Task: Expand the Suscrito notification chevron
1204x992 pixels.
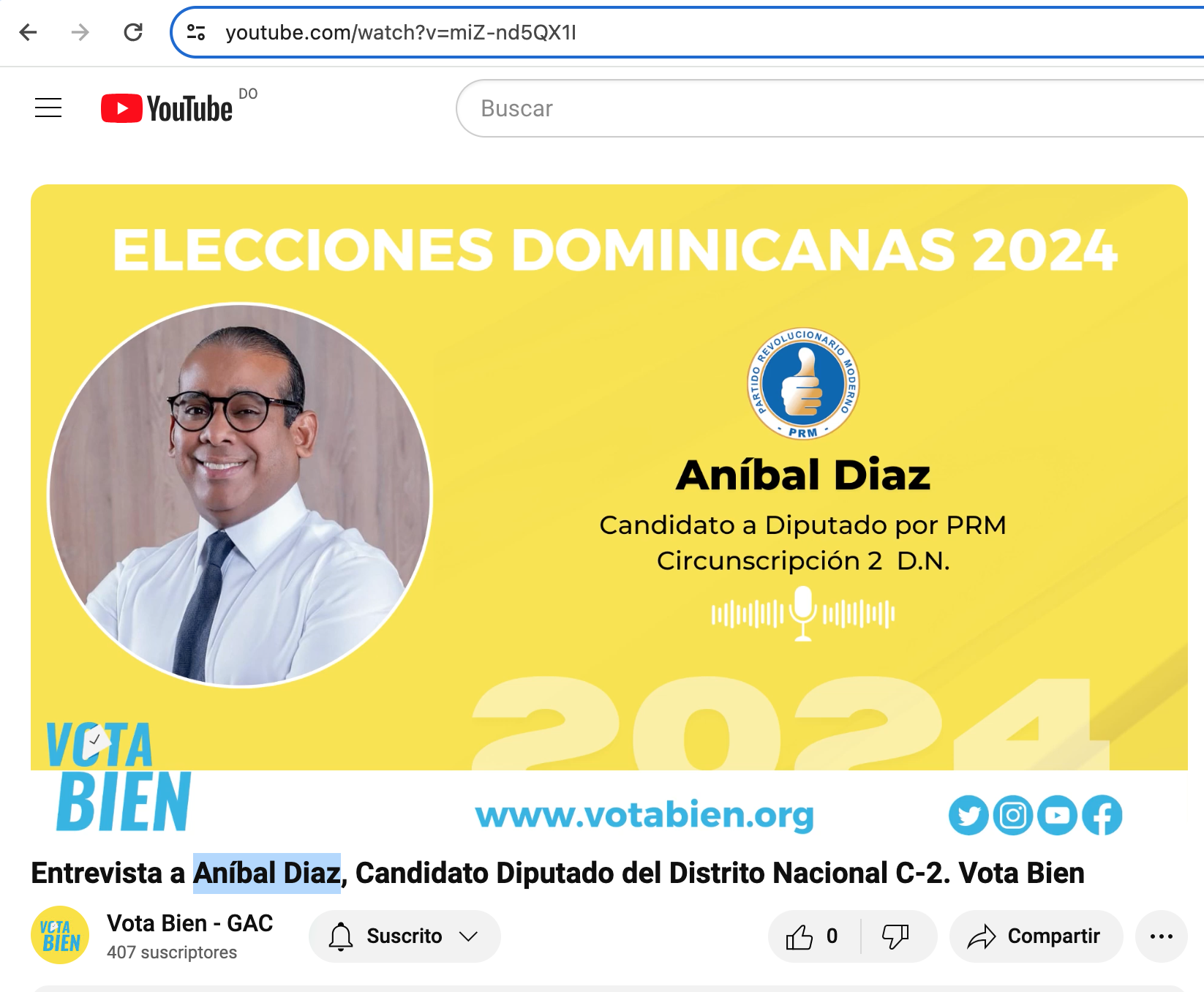Action: [x=468, y=936]
